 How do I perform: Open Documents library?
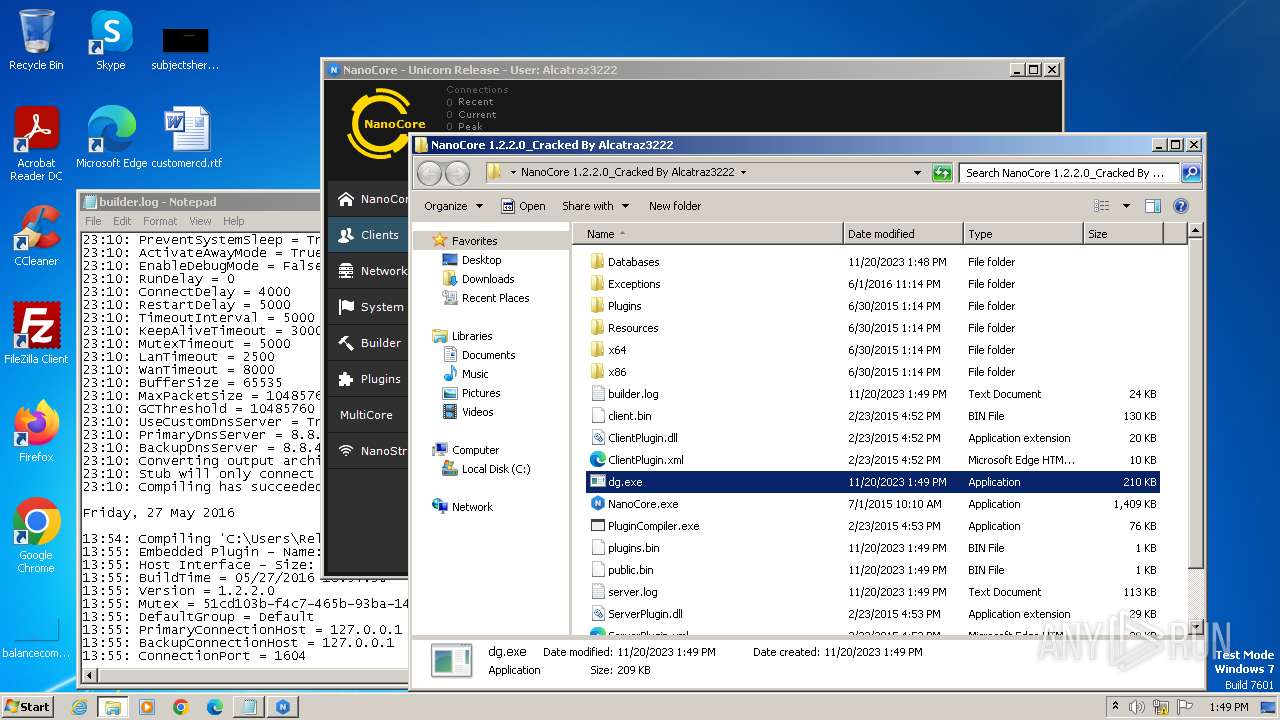(488, 355)
